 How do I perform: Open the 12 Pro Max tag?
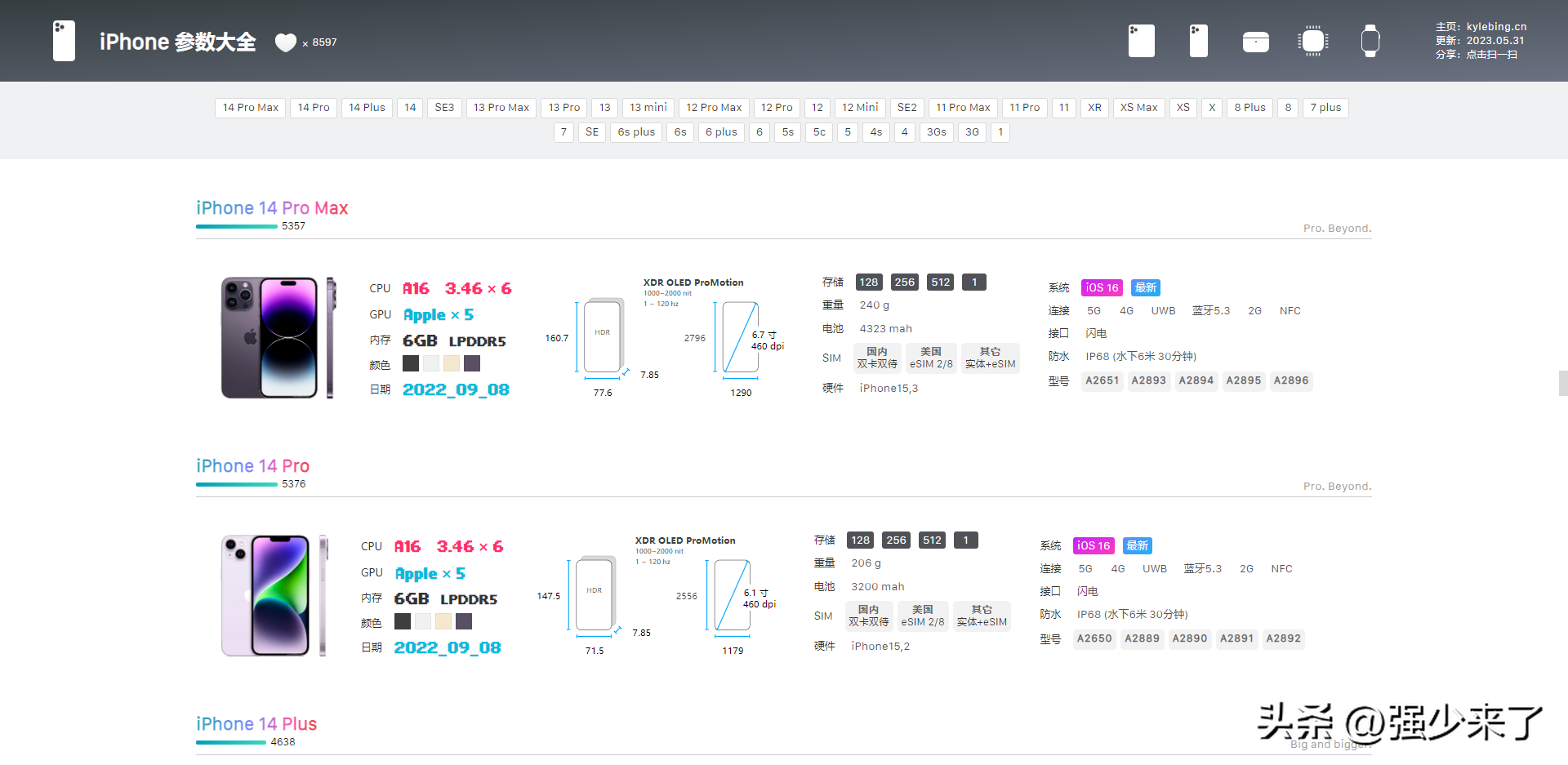tap(714, 108)
